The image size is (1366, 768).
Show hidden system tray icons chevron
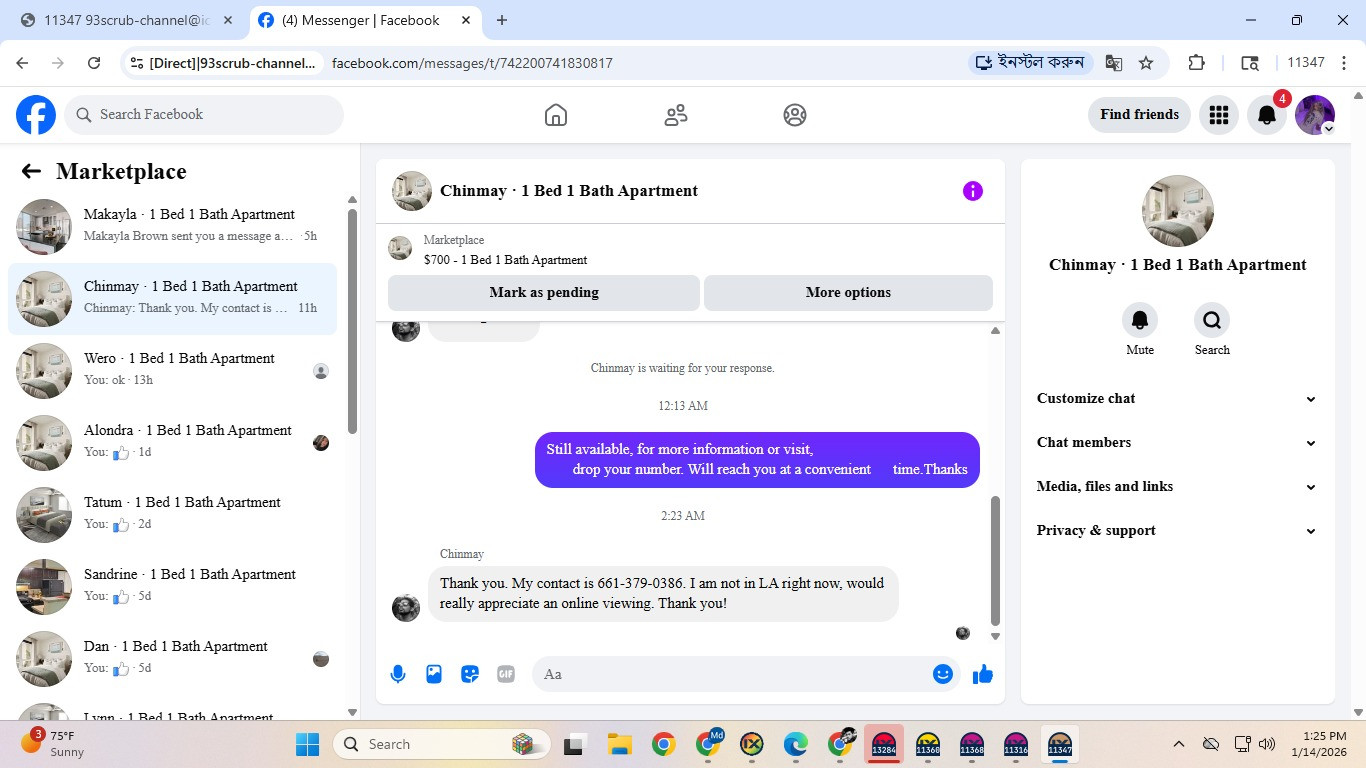click(x=1179, y=744)
